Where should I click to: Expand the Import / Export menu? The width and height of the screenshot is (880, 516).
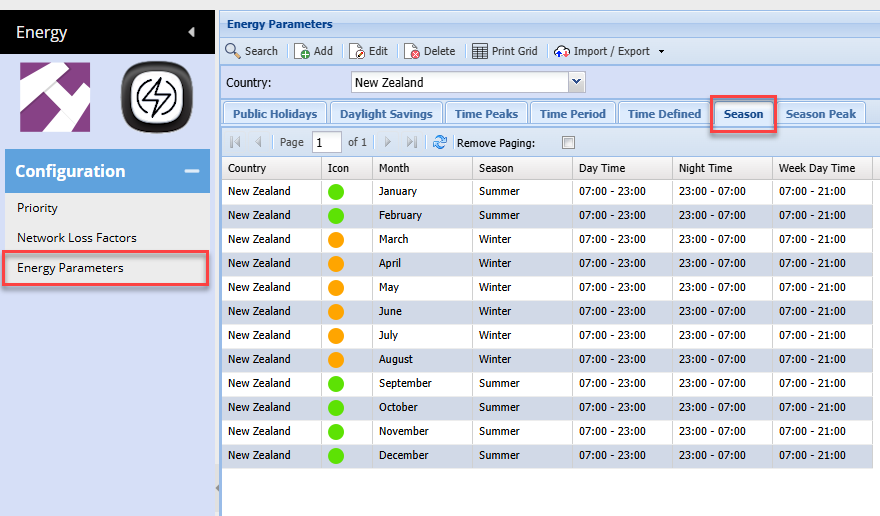[x=661, y=52]
